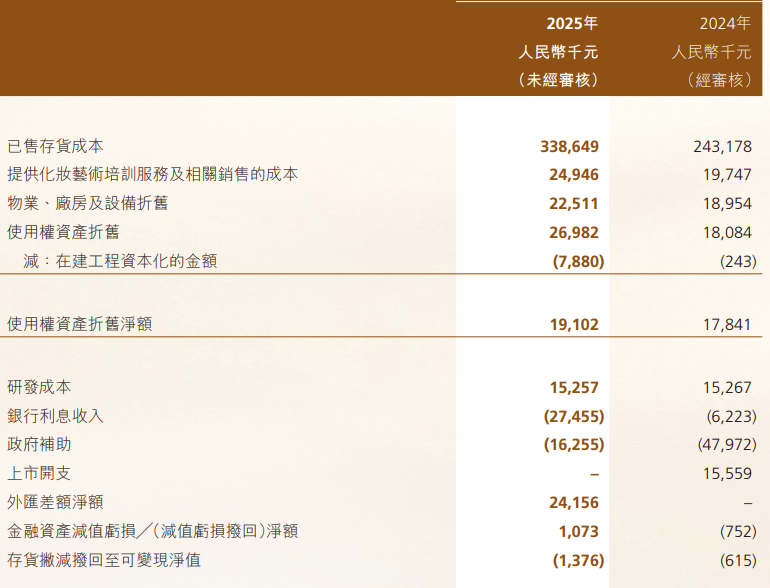The image size is (770, 588).
Task: Click the 政府補助 row label
Action: point(39,444)
